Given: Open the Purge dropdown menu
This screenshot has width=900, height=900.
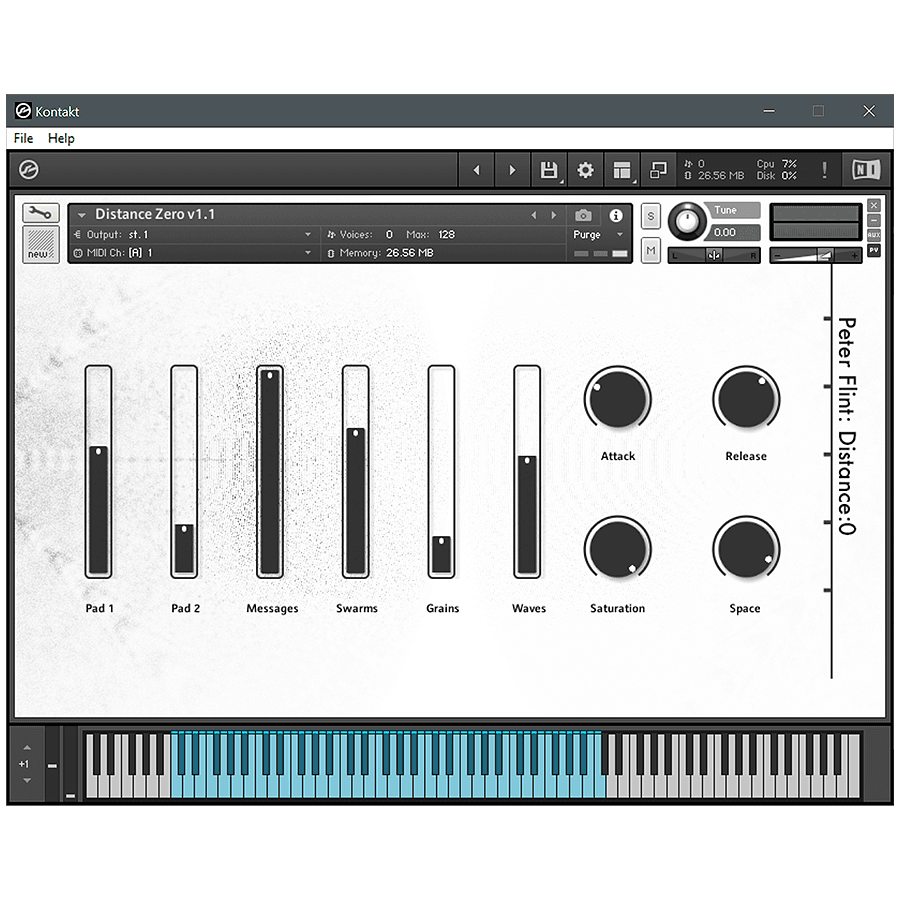Looking at the screenshot, I should coord(599,234).
